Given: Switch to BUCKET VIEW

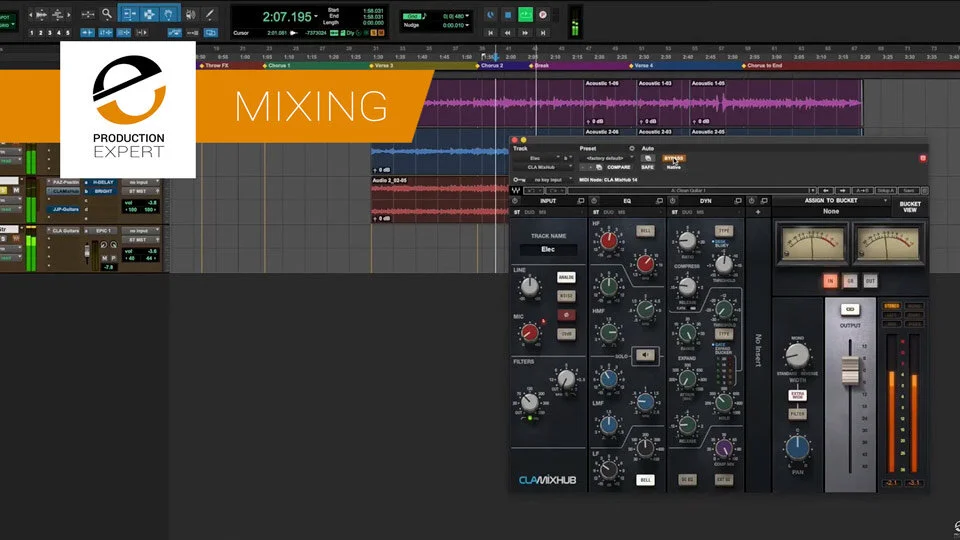Looking at the screenshot, I should click(x=910, y=207).
